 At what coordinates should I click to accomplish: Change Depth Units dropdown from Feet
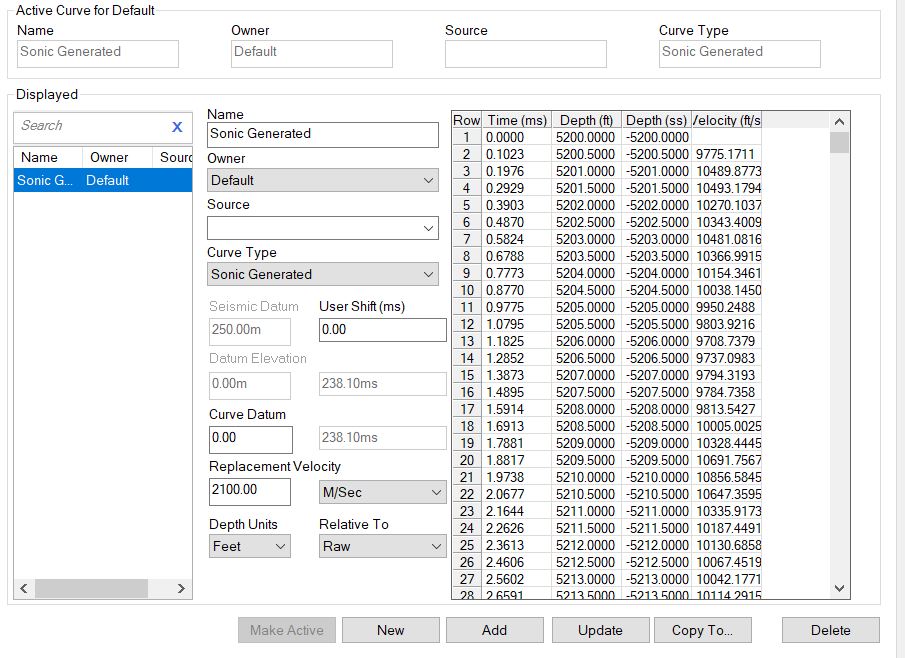point(249,546)
